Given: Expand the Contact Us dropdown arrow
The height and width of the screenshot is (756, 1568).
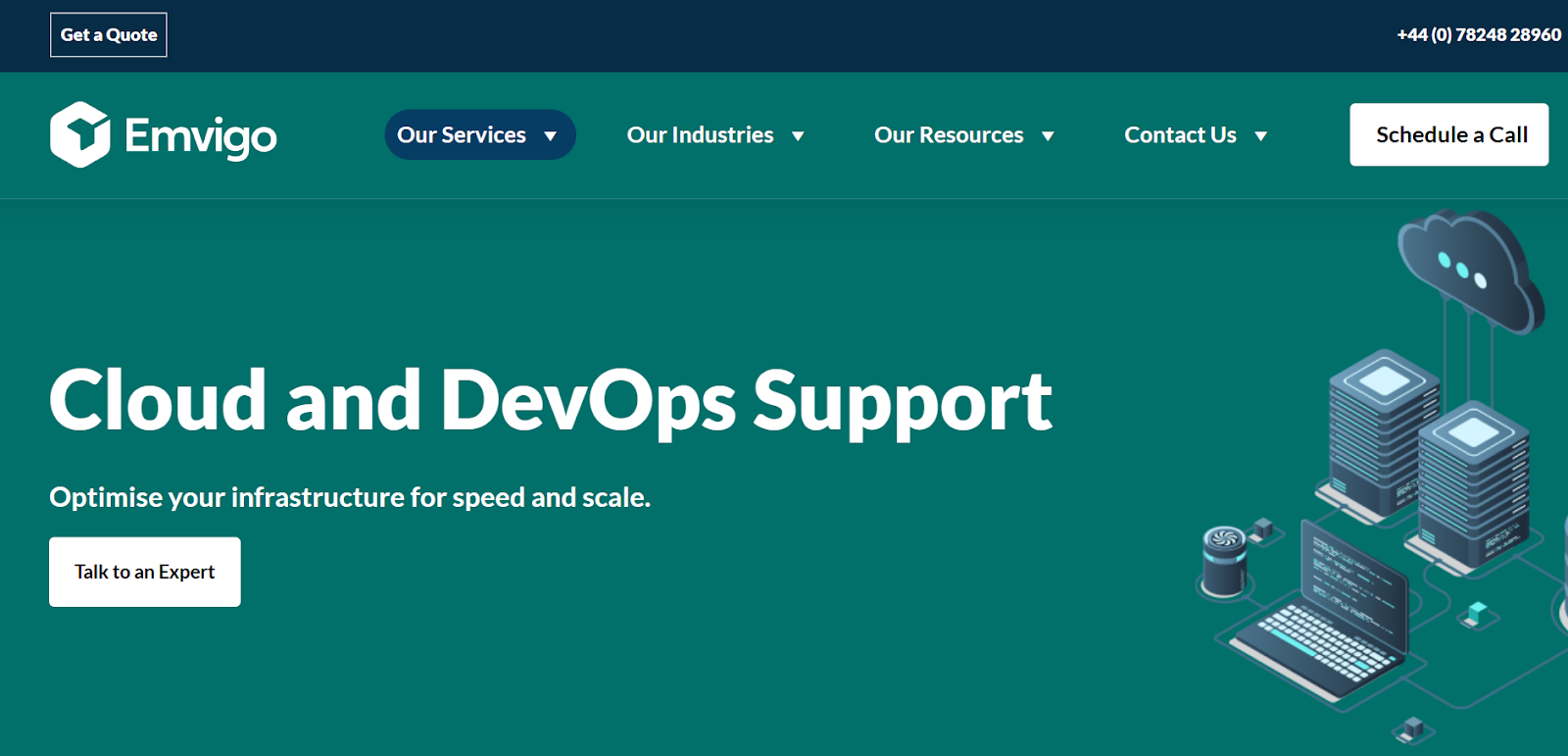Looking at the screenshot, I should pos(1261,136).
